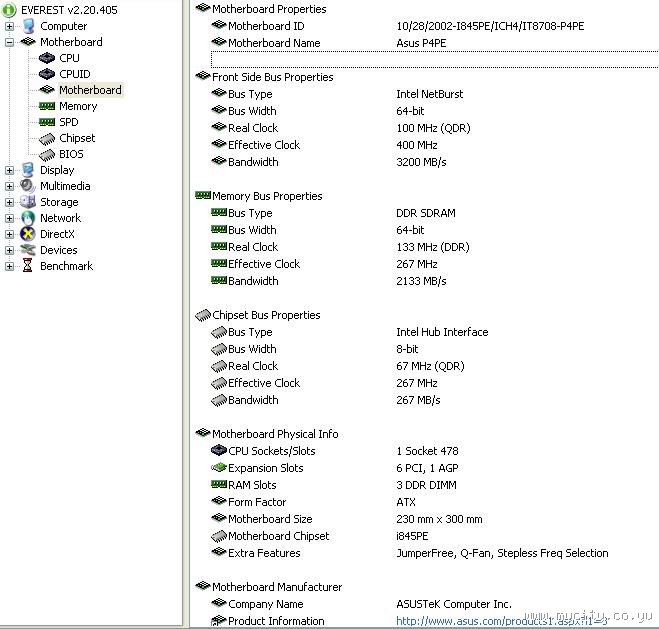The image size is (659, 629).
Task: Click the '100 MHz (QDR)' value
Action: point(433,128)
